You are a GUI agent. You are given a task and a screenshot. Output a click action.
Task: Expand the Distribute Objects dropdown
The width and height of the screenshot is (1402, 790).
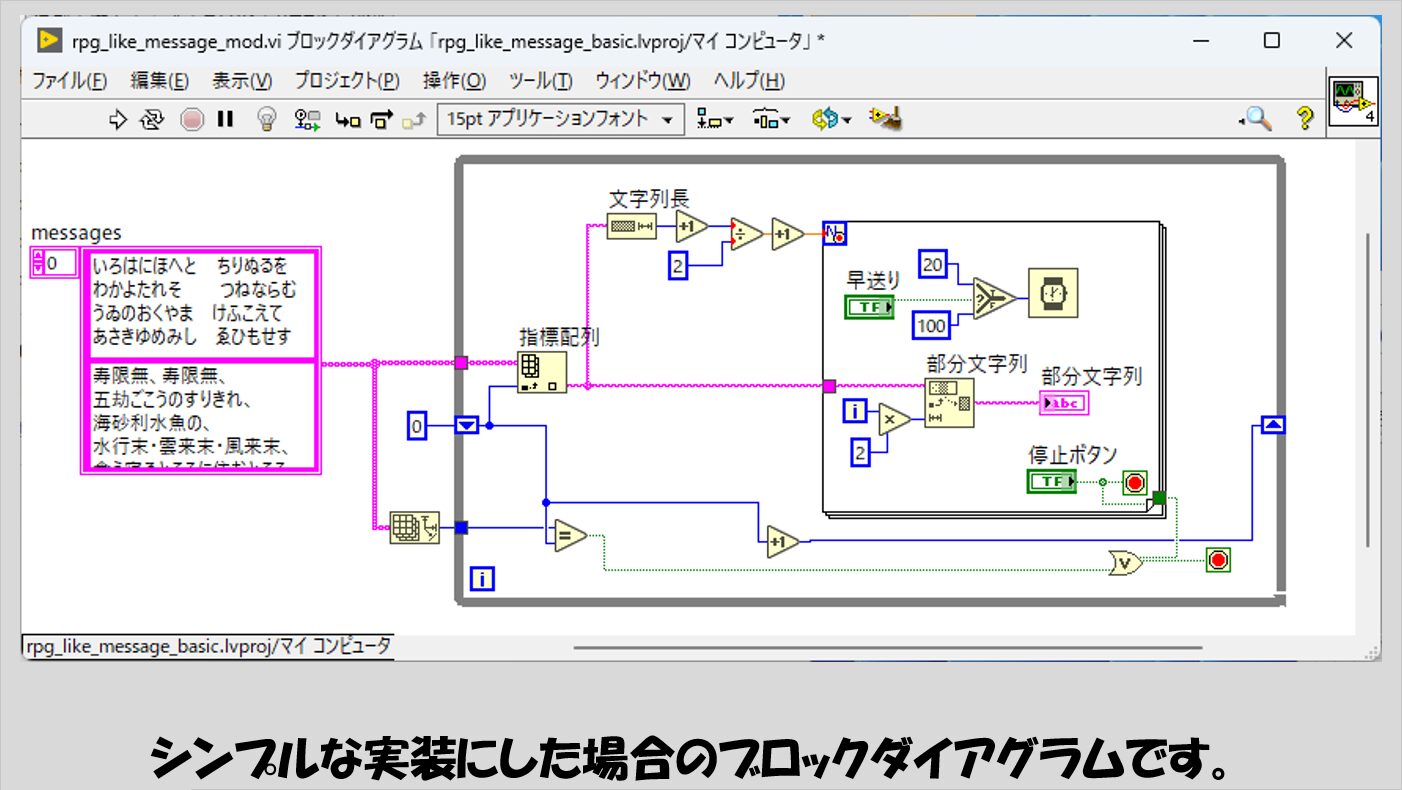click(771, 120)
